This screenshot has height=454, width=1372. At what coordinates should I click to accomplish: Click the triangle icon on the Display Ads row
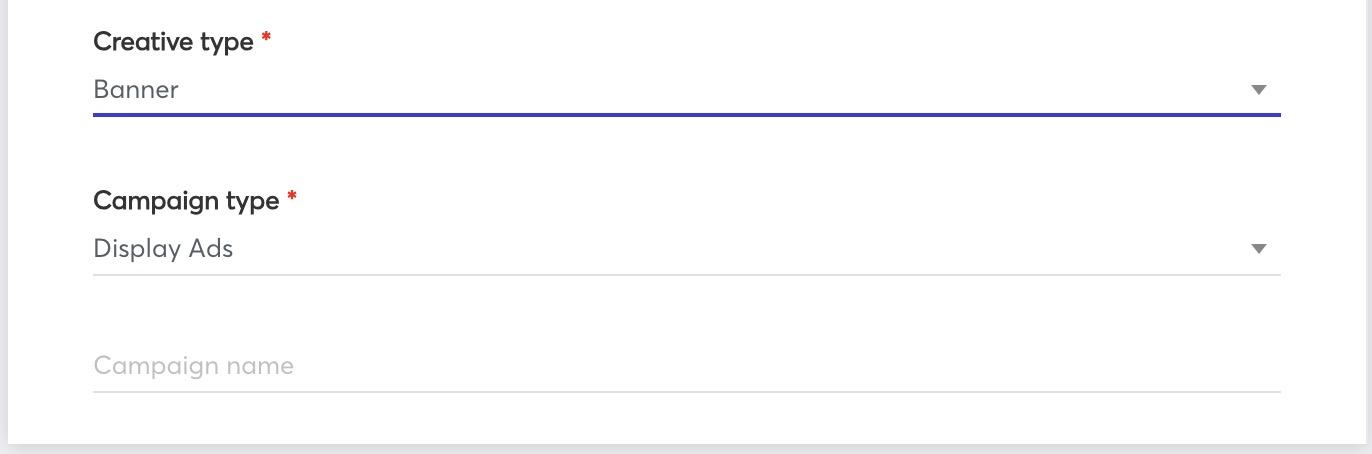1259,249
